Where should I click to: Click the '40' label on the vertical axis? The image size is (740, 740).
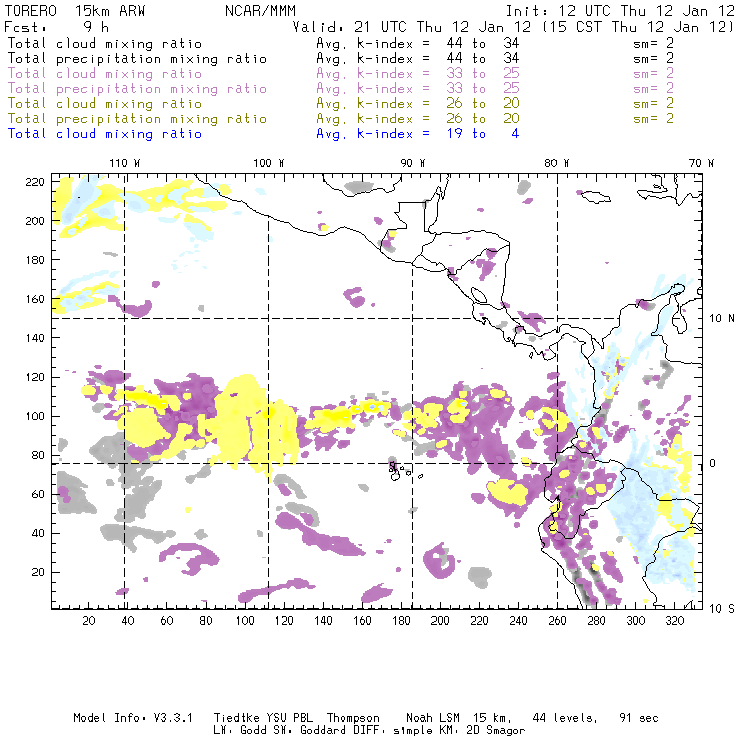pos(38,533)
